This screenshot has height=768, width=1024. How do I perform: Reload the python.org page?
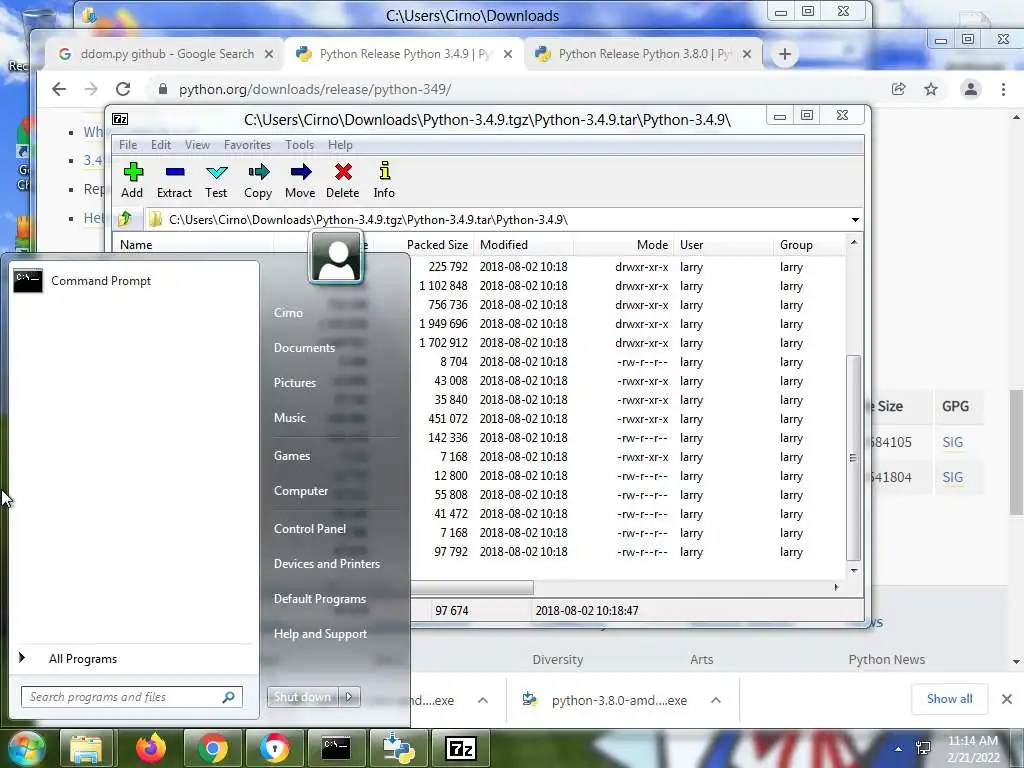click(x=123, y=89)
